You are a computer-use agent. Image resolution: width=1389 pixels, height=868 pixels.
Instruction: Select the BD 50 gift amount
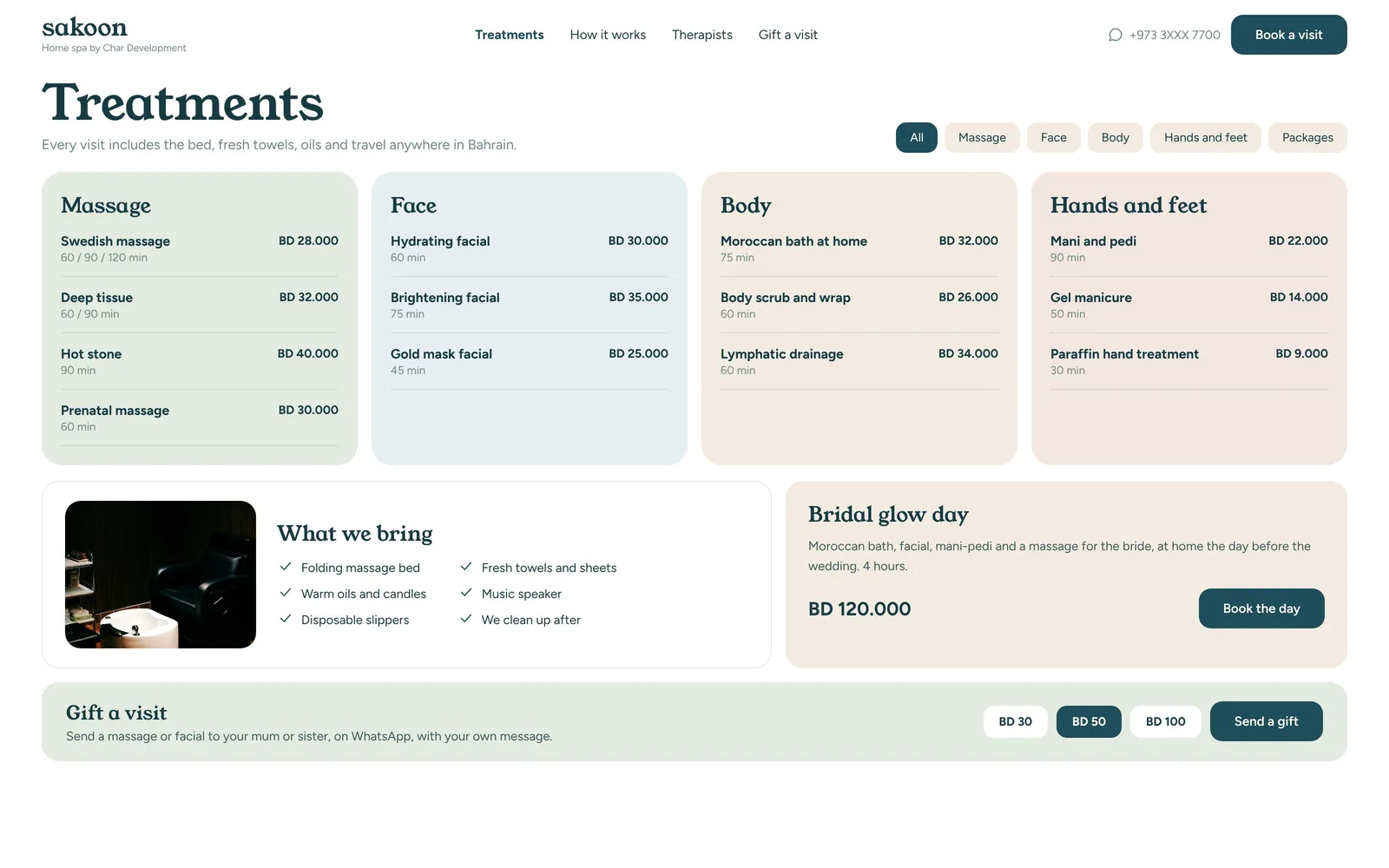(1089, 721)
